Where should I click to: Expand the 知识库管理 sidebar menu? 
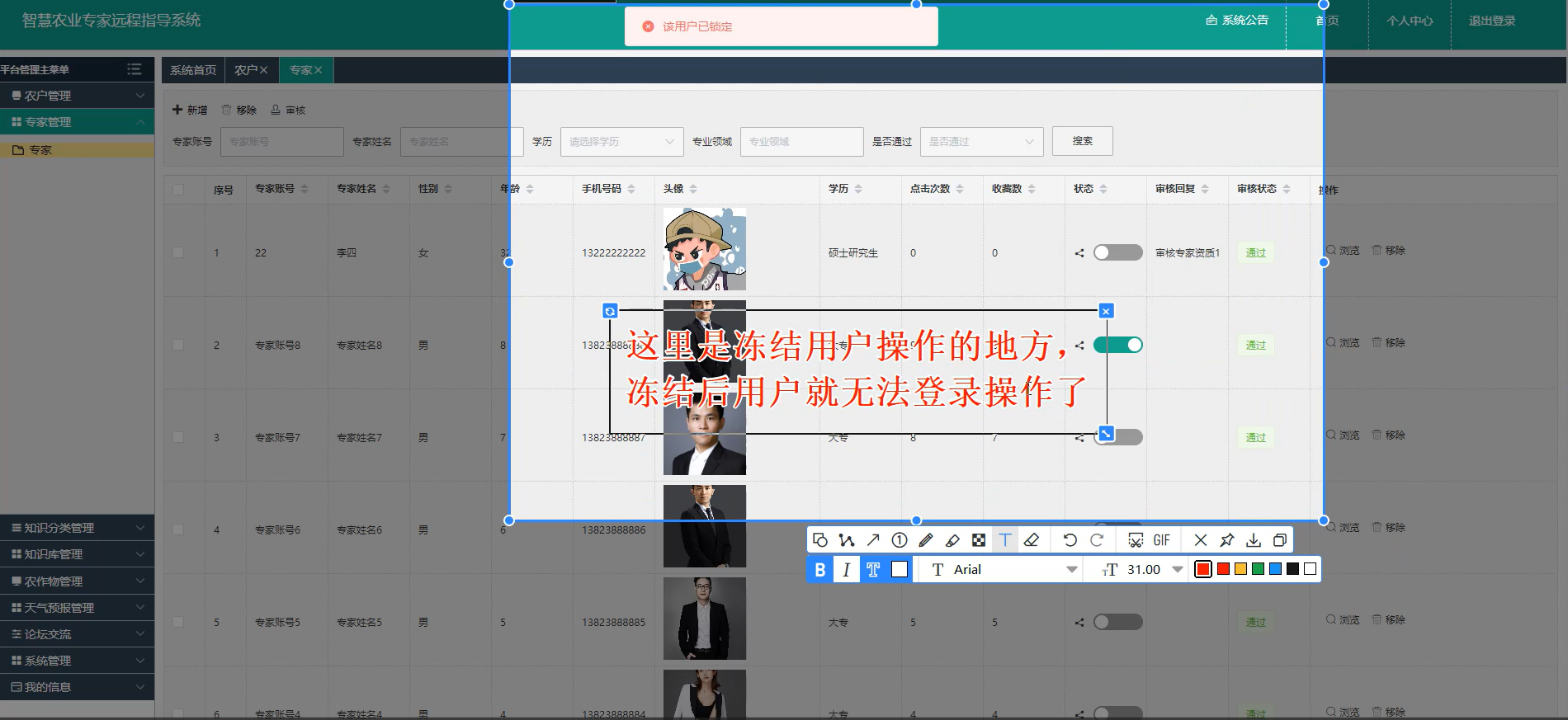click(77, 554)
